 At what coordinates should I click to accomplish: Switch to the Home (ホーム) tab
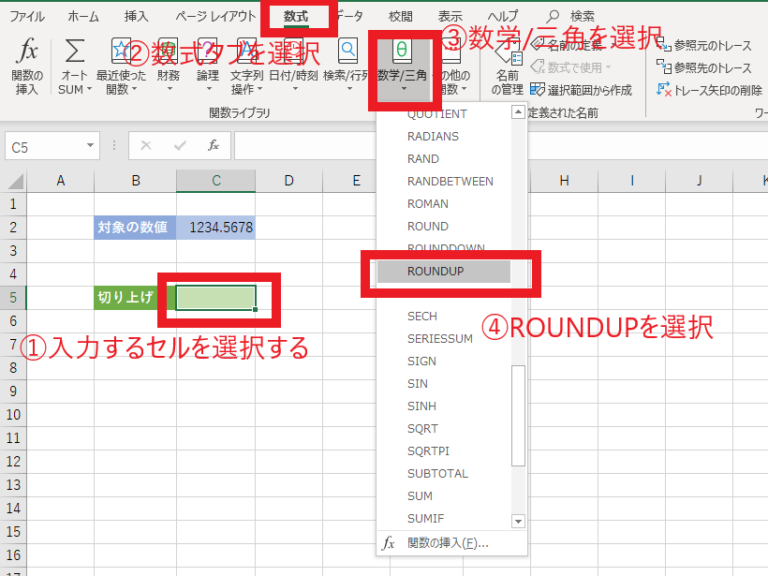tap(83, 17)
